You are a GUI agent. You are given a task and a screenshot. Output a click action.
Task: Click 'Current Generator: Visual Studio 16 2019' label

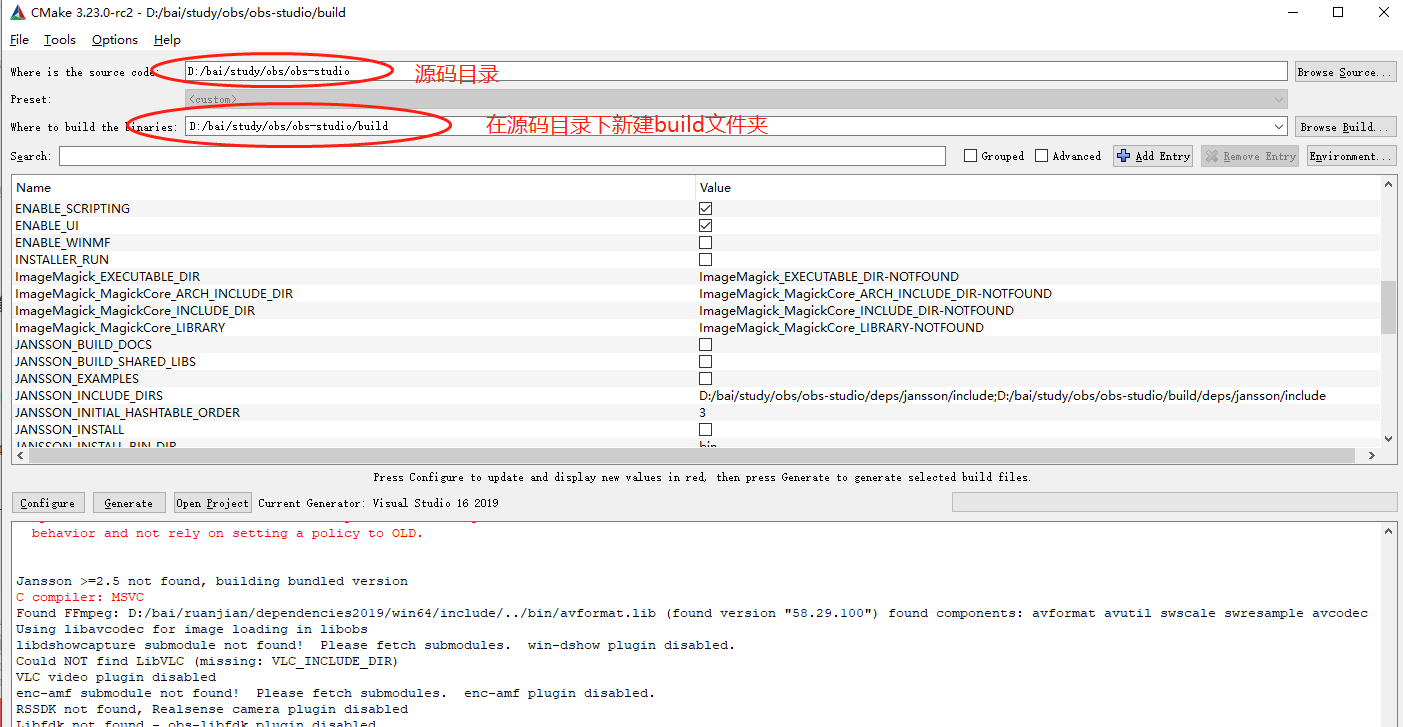(378, 503)
